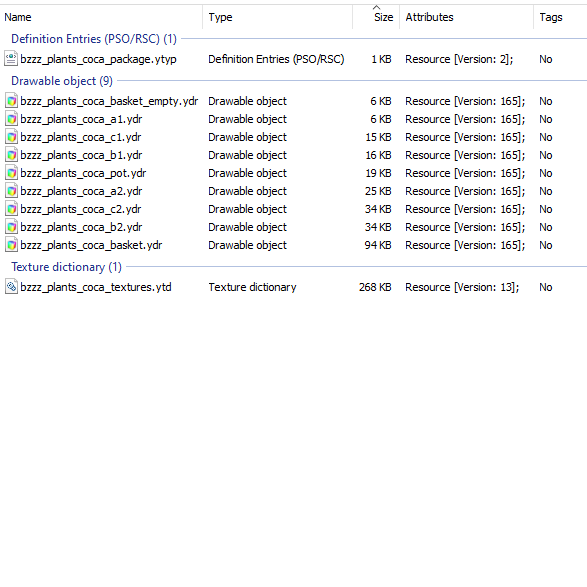Click the bzzz_plants_coca_textures.ytd file icon
This screenshot has width=587, height=587.
click(x=12, y=287)
